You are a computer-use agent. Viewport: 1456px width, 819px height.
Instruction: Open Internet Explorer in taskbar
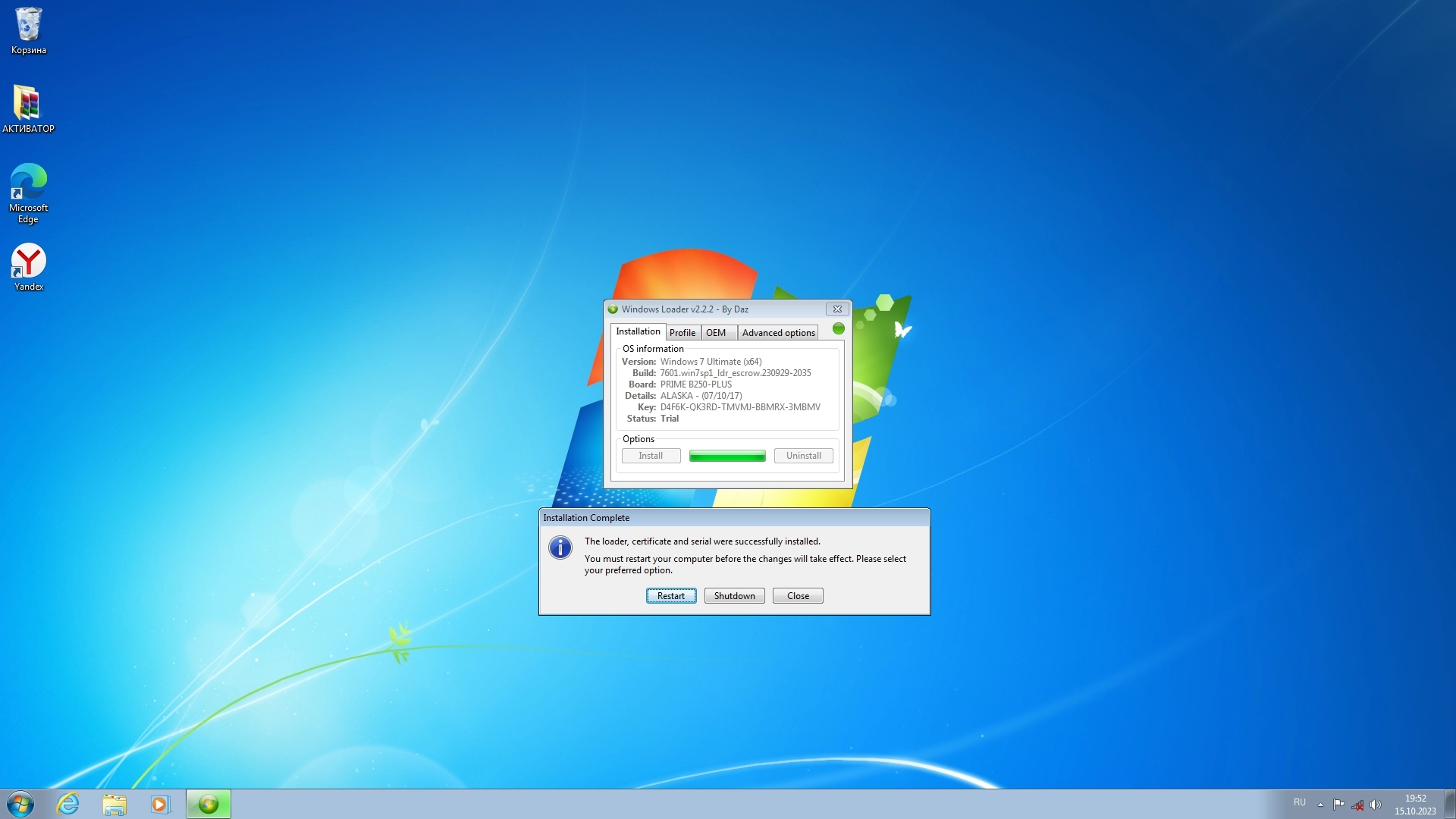coord(68,804)
